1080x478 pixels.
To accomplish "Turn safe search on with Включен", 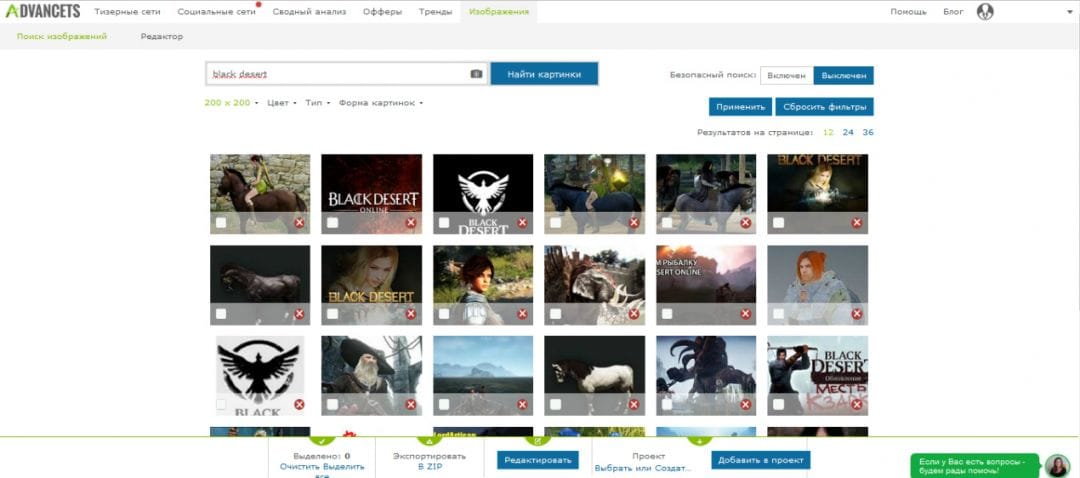I will coord(787,75).
